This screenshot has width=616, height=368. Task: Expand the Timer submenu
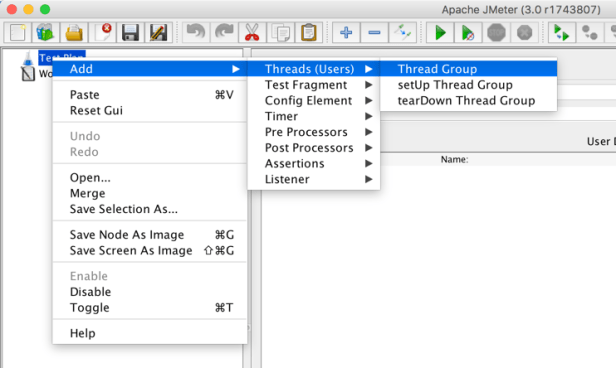(x=314, y=116)
